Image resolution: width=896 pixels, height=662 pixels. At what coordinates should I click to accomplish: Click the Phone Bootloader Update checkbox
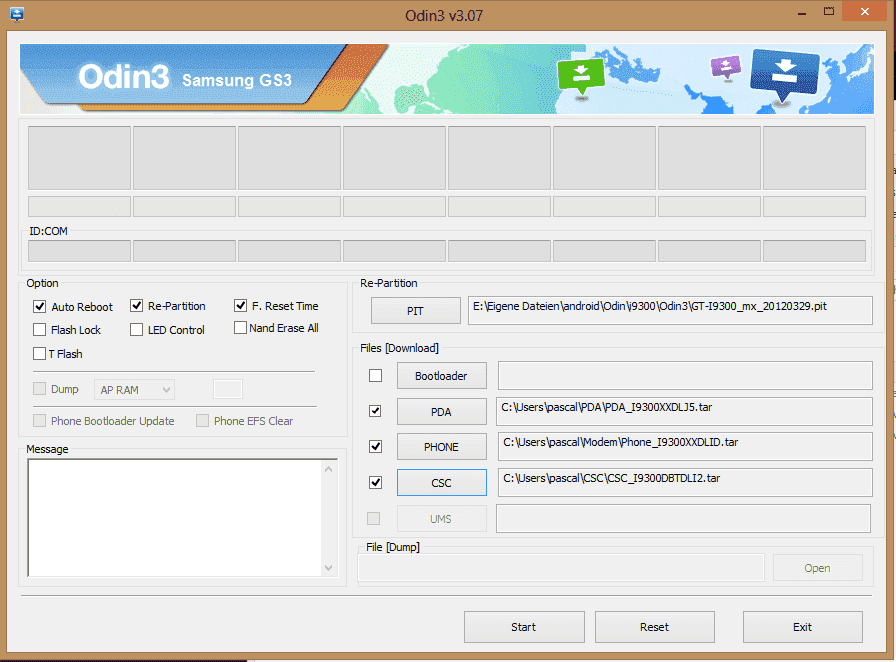point(39,421)
